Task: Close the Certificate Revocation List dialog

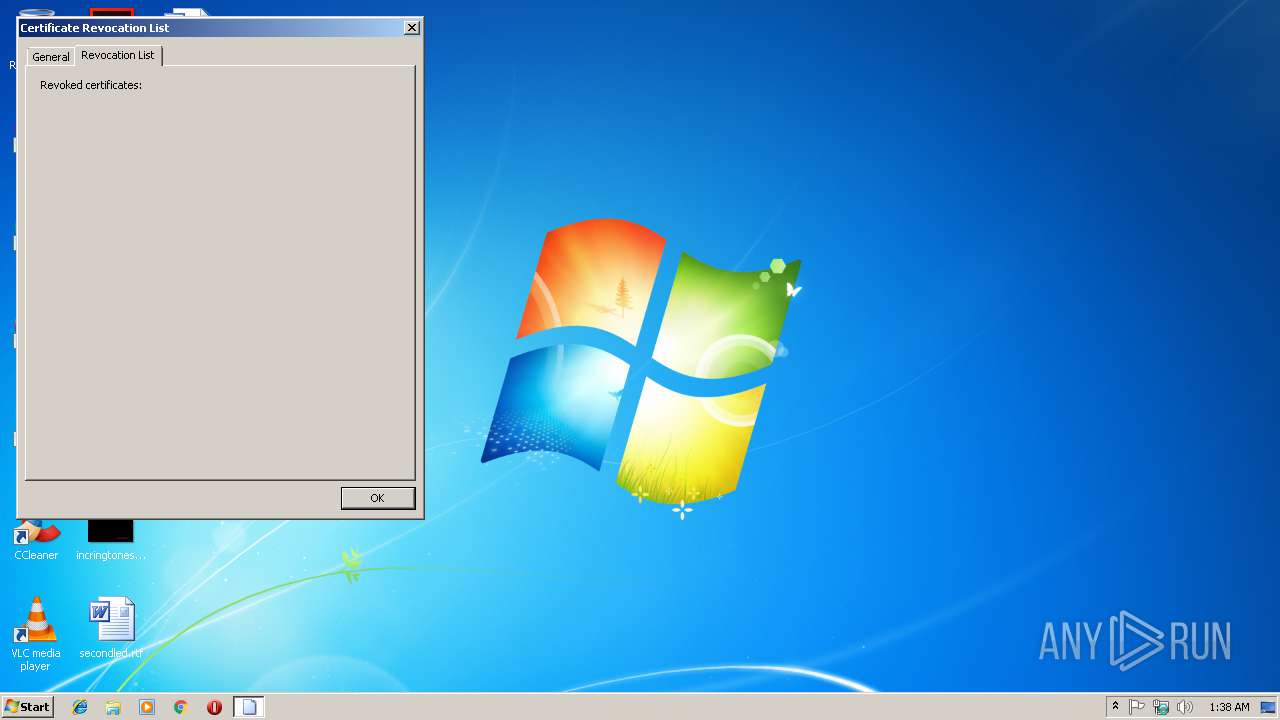Action: pos(411,28)
